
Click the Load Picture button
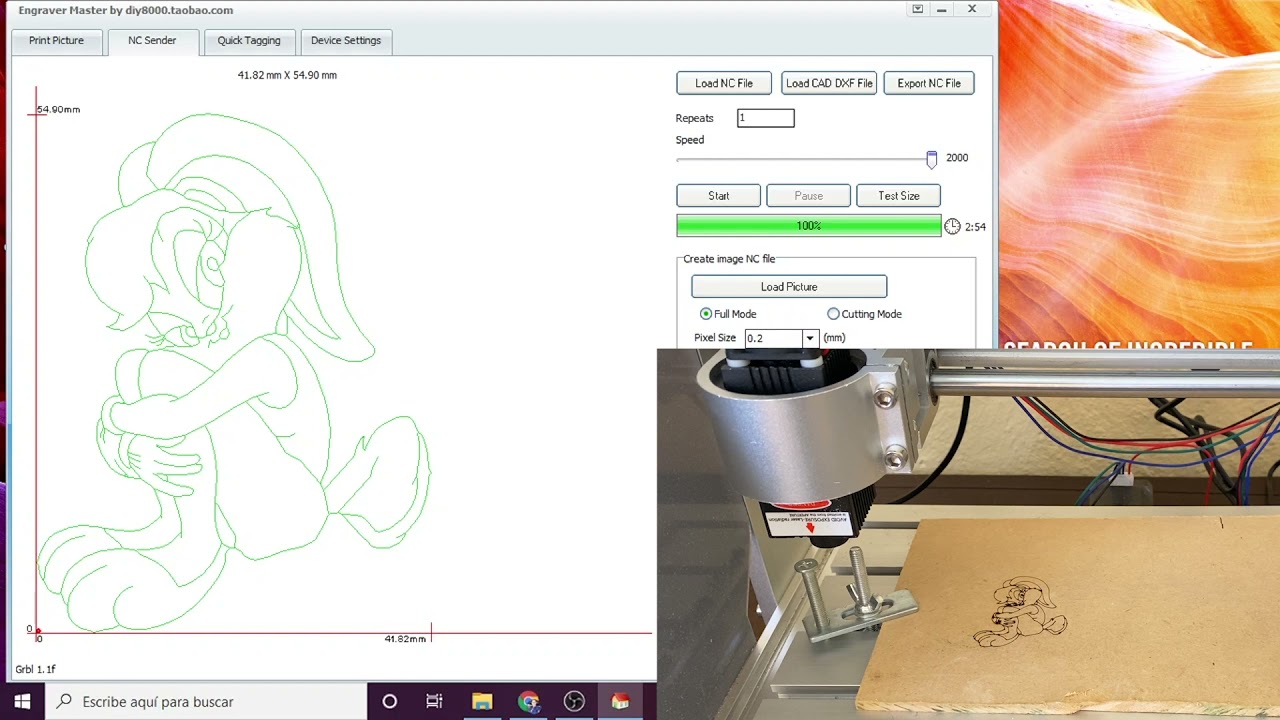click(789, 287)
